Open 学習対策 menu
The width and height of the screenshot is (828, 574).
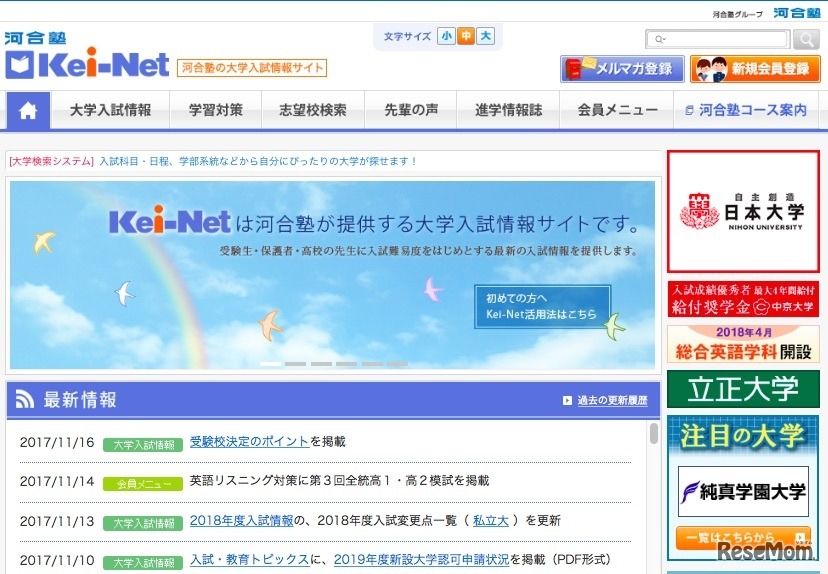pyautogui.click(x=215, y=110)
